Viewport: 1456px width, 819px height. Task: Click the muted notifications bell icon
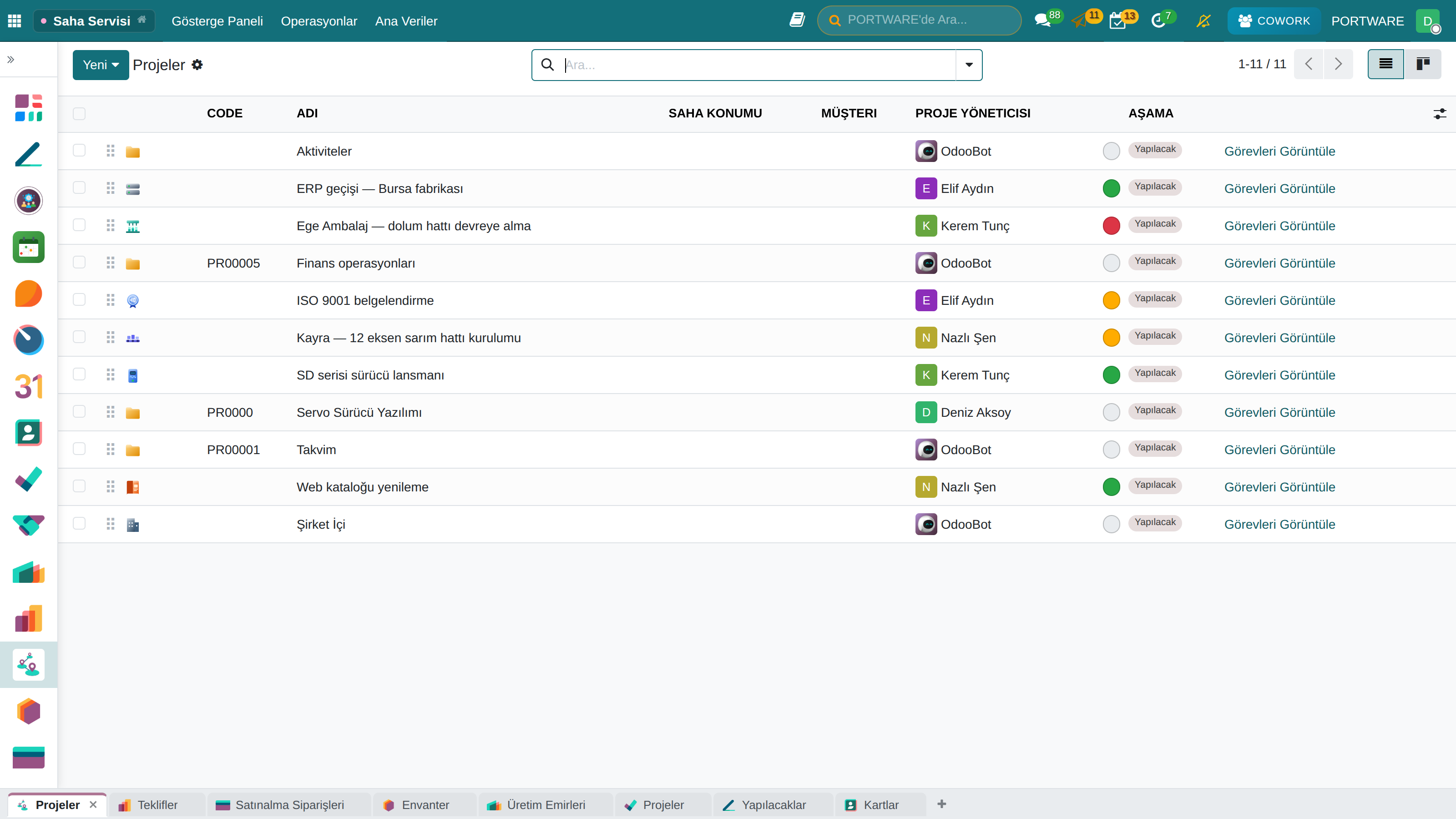click(x=1203, y=21)
